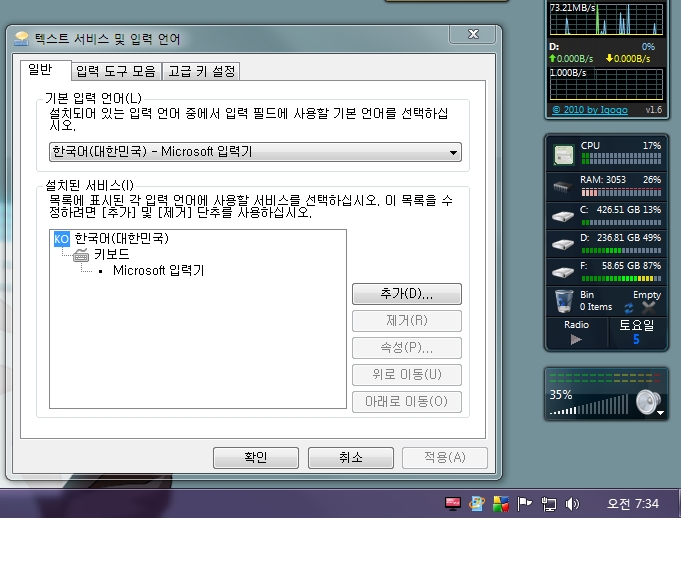Click the dialog title bar keyboard icon
This screenshot has width=681, height=573.
click(21, 39)
